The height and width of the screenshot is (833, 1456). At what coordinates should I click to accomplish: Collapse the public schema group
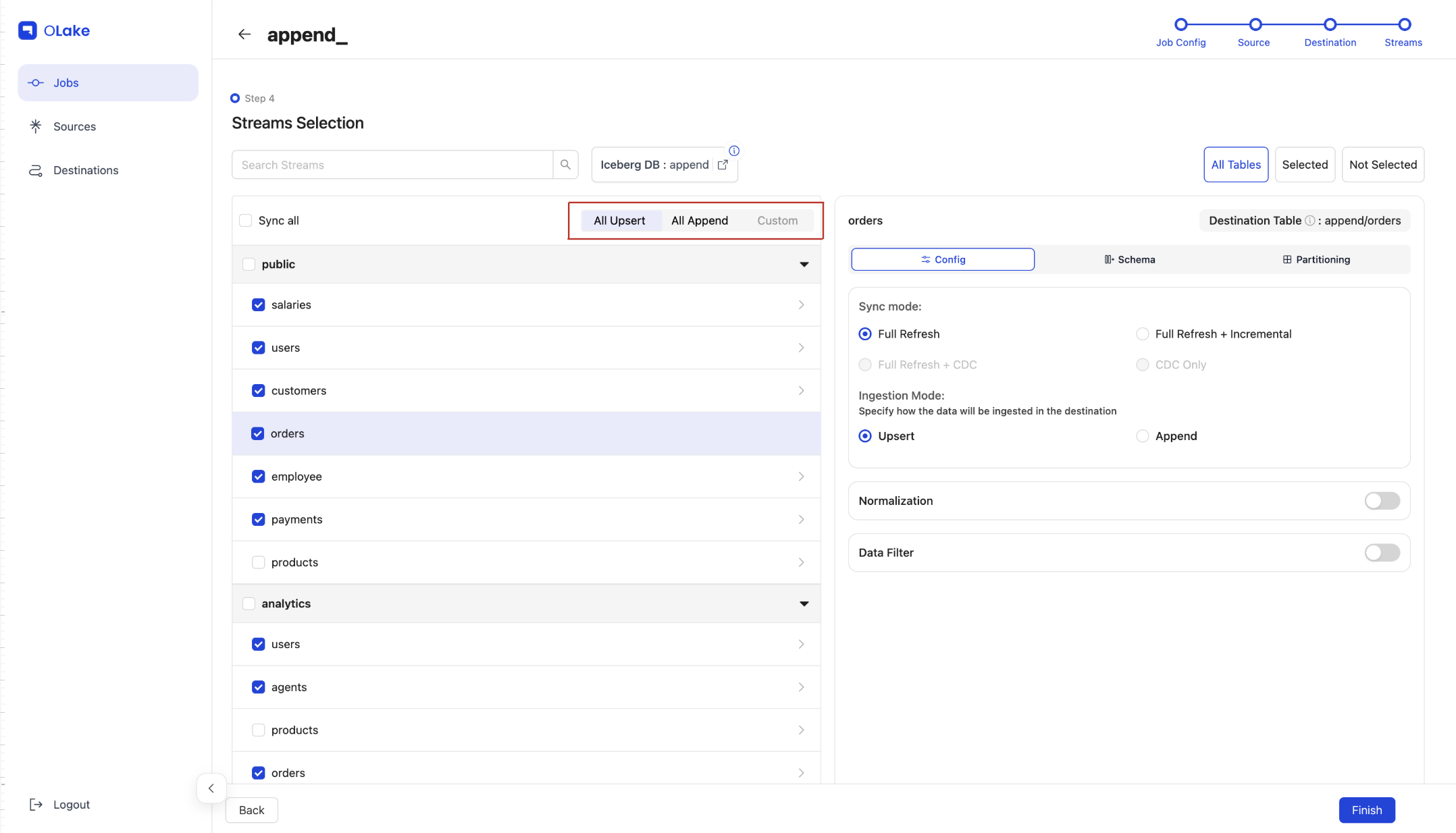[x=804, y=265]
